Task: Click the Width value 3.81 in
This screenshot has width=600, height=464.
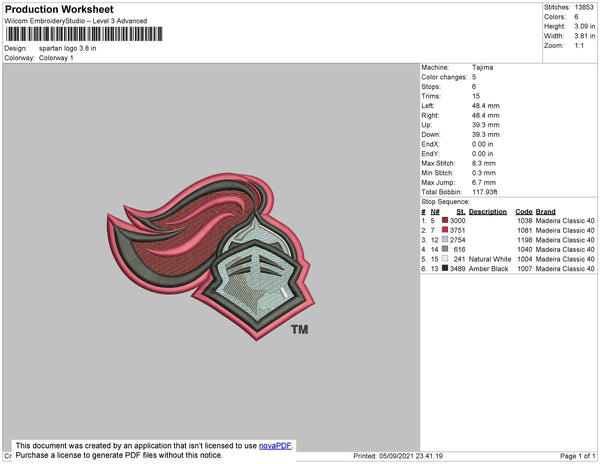Action: (x=585, y=36)
